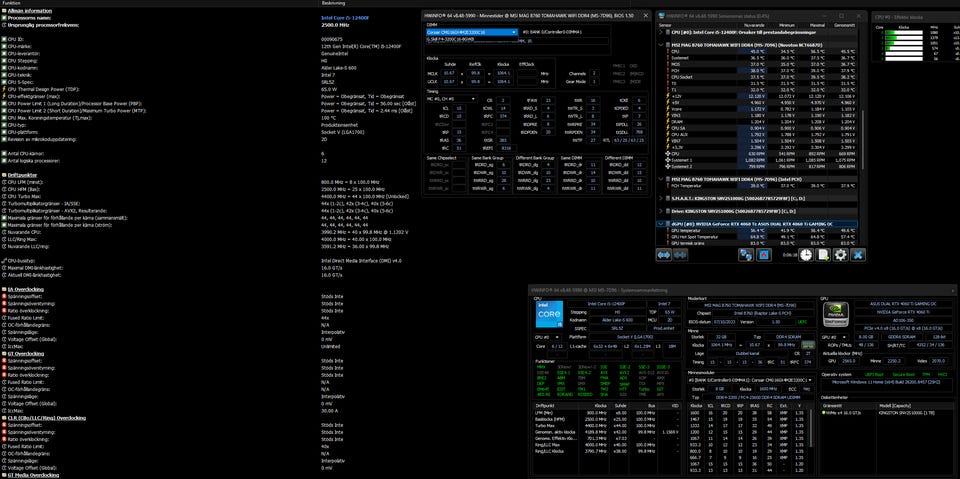Click the Funktion column header in main window
Image resolution: width=960 pixels, height=479 pixels.
point(159,3)
